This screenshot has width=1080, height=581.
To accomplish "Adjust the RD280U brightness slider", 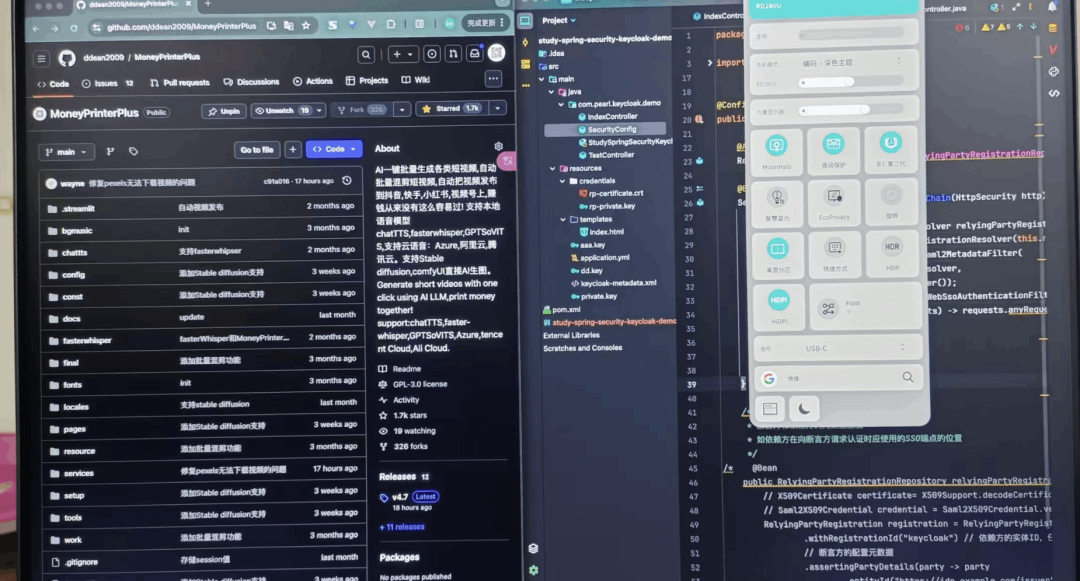I will coord(851,83).
